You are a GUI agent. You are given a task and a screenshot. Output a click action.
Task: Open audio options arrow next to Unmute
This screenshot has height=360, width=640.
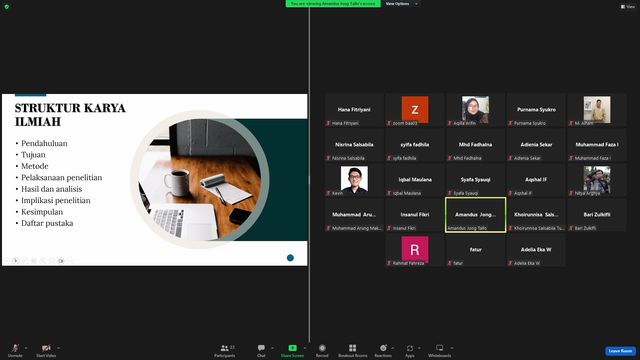pyautogui.click(x=26, y=348)
